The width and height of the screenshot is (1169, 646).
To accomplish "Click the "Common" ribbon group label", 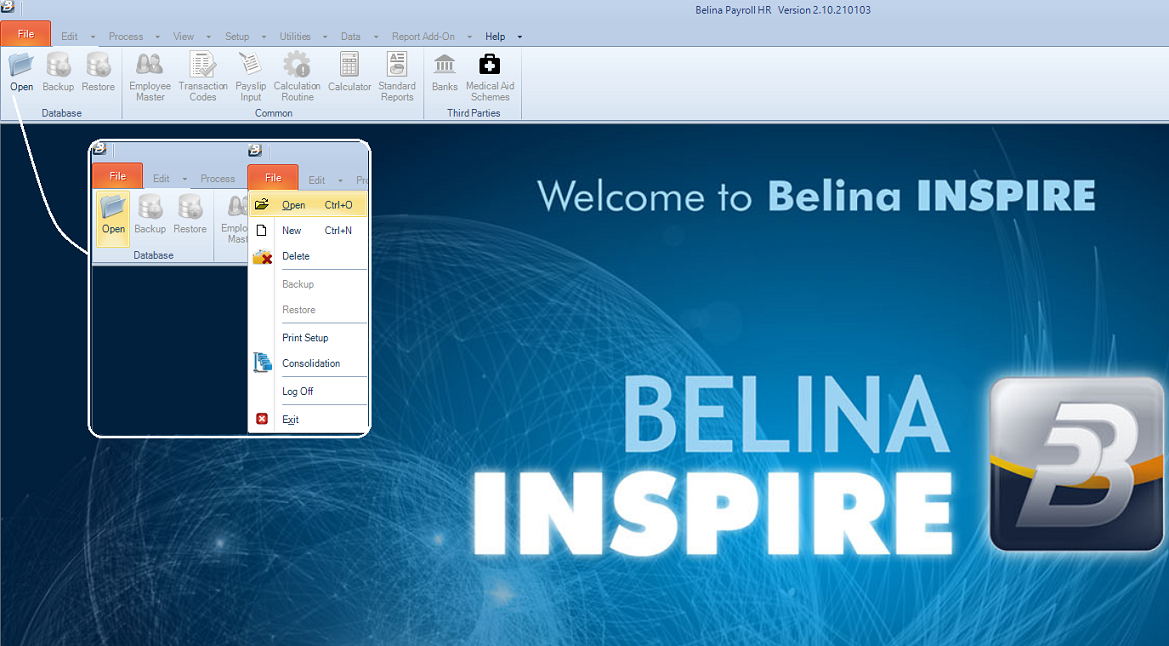I will pos(274,113).
